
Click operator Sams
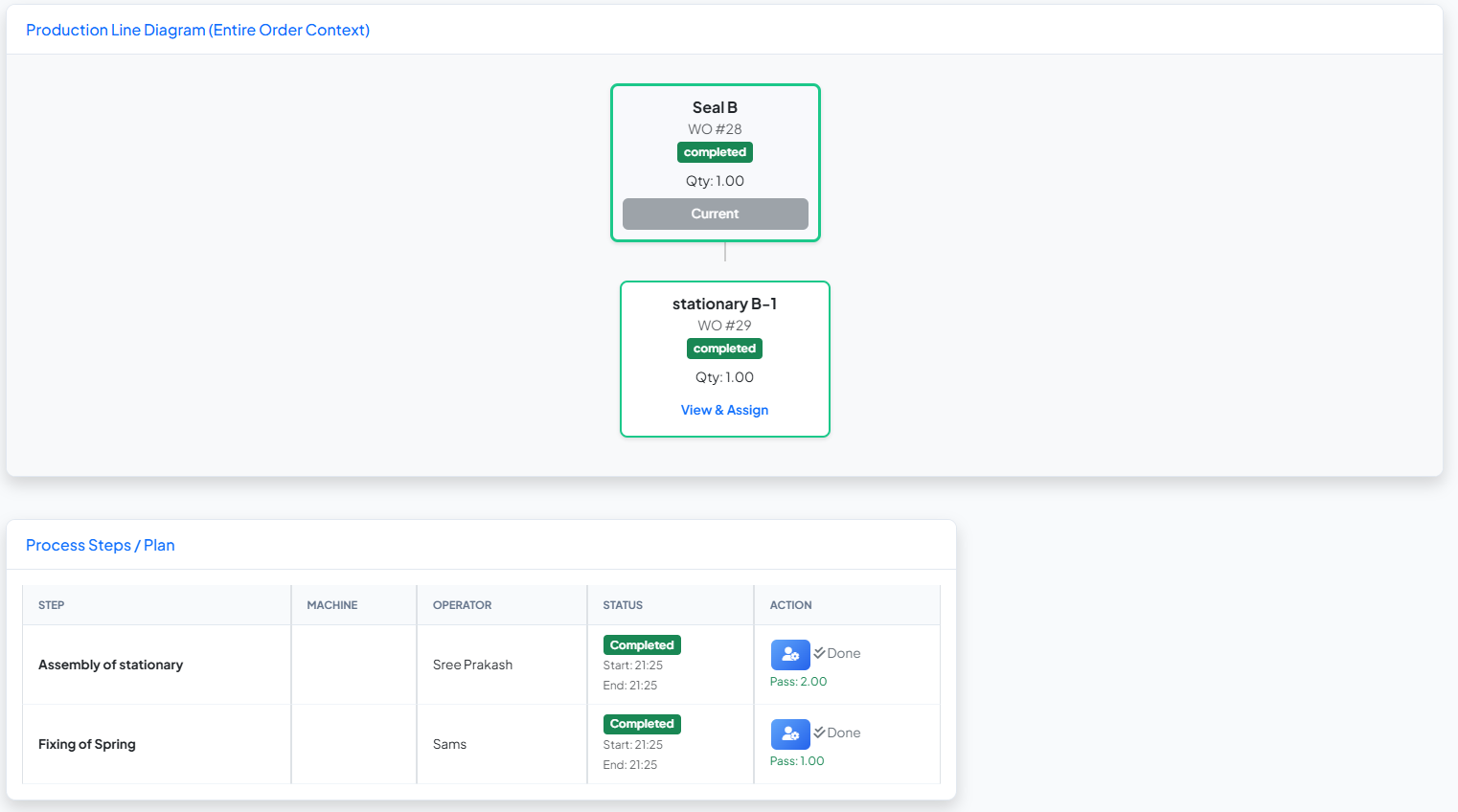pyautogui.click(x=449, y=744)
